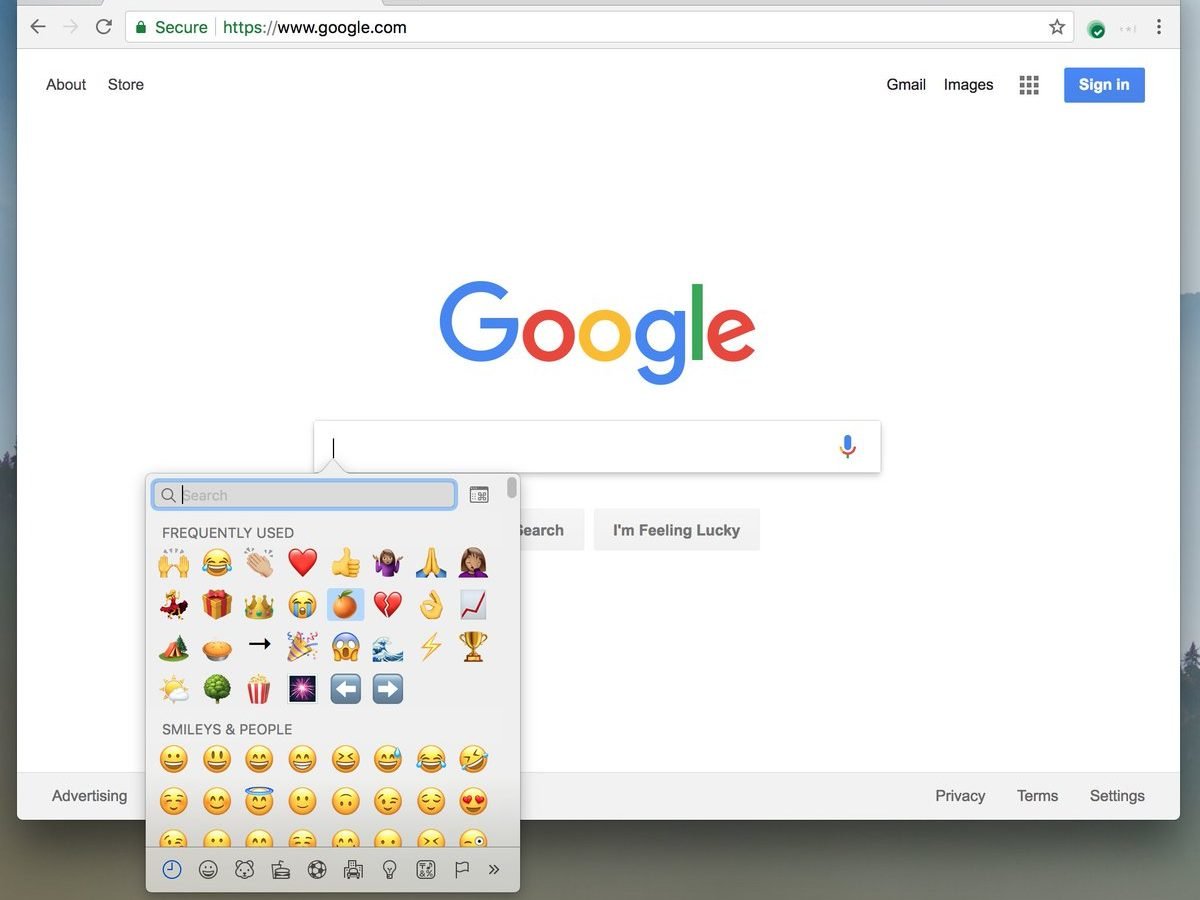Open the Objects light bulb category tab
This screenshot has width=1200, height=900.
(390, 870)
